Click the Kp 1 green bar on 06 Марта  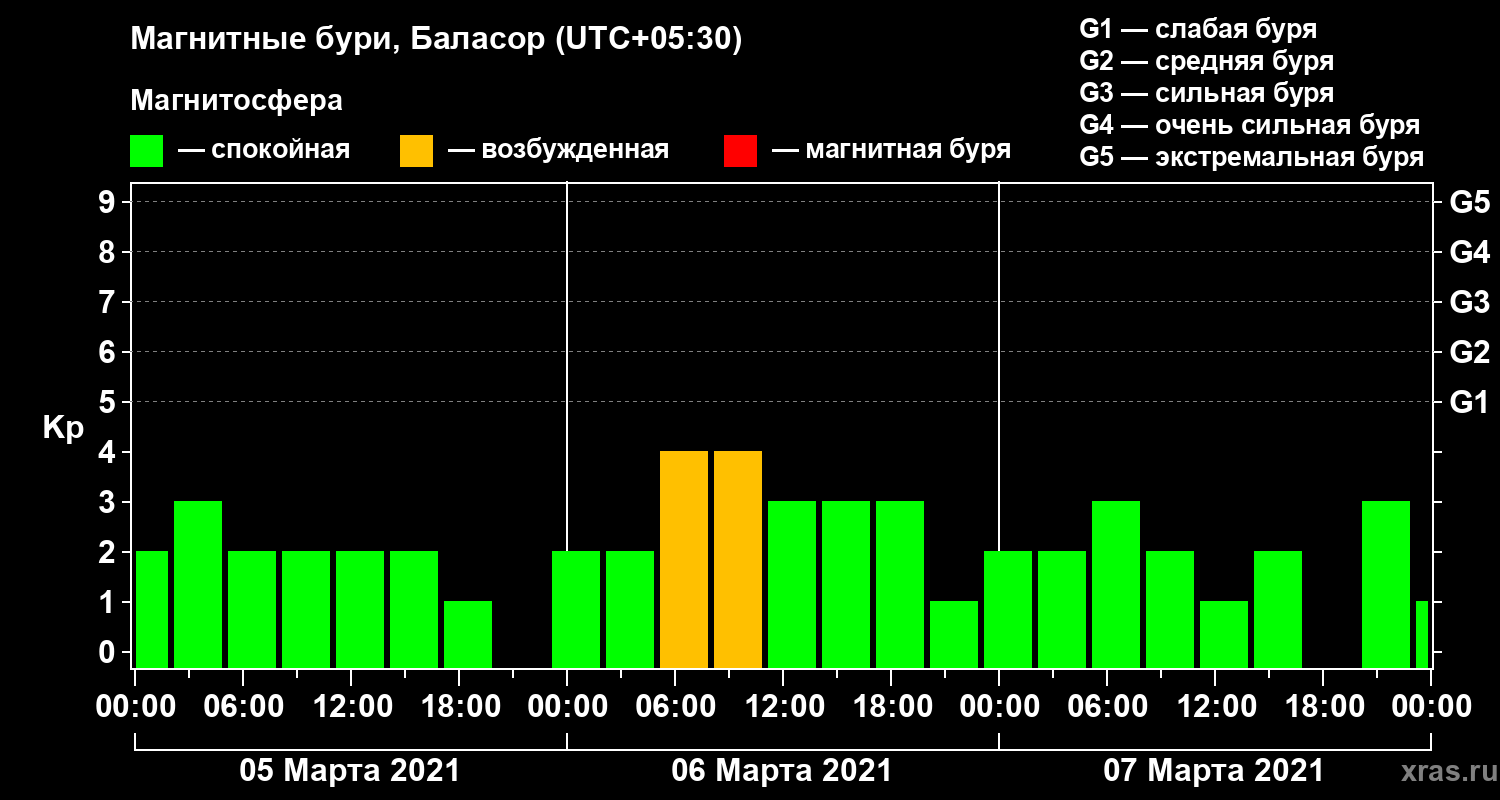pos(954,634)
